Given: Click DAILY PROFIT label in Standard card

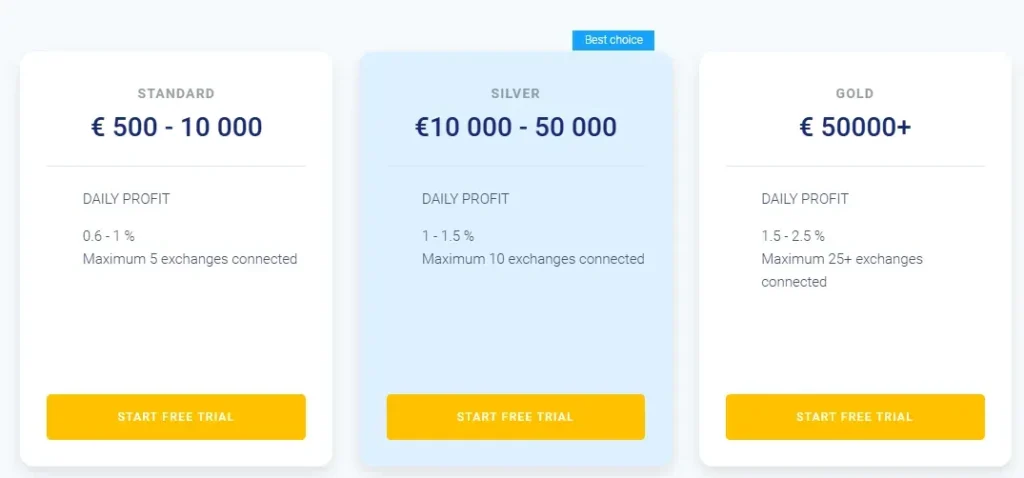Looking at the screenshot, I should (126, 199).
